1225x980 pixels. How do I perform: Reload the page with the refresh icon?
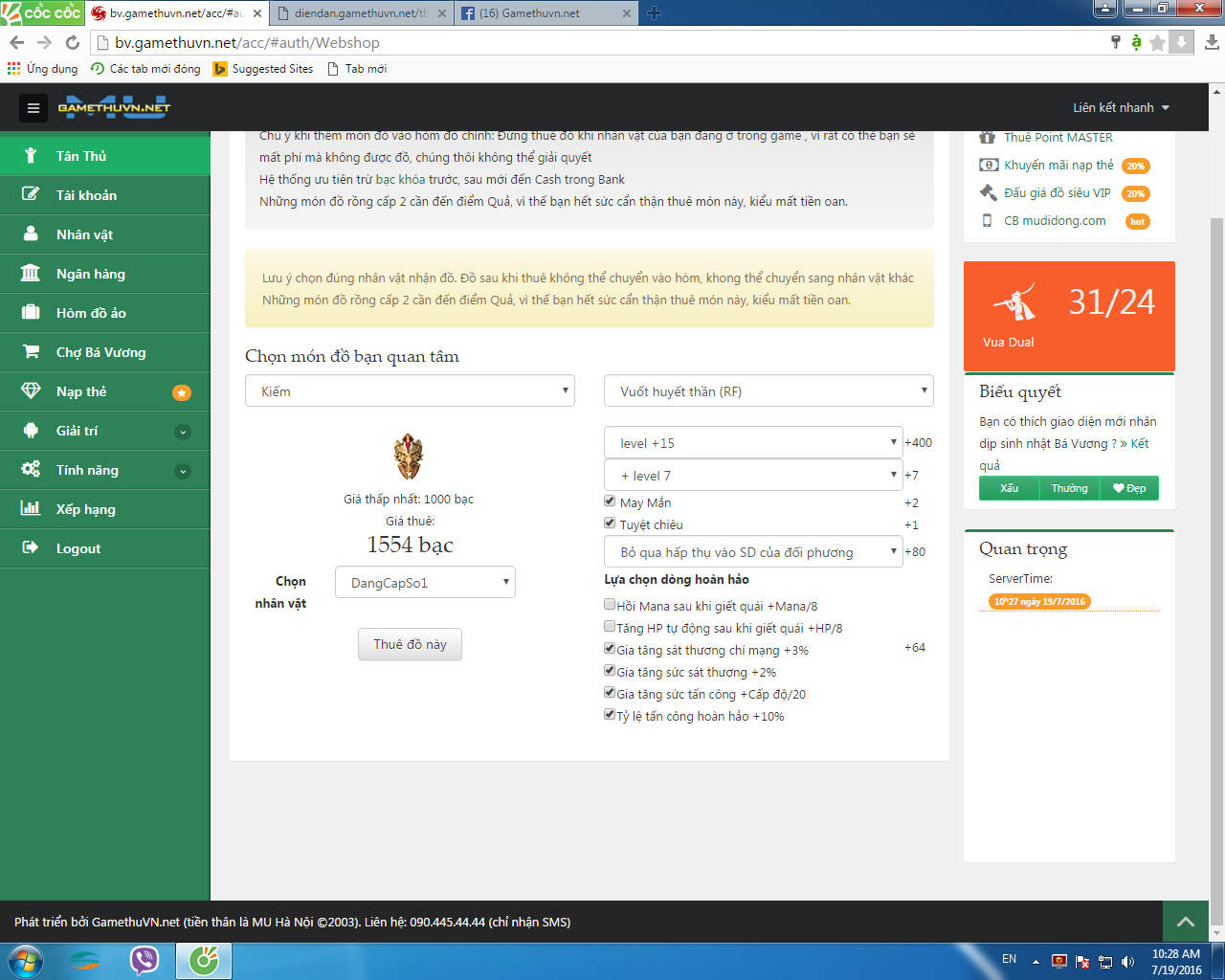click(73, 42)
